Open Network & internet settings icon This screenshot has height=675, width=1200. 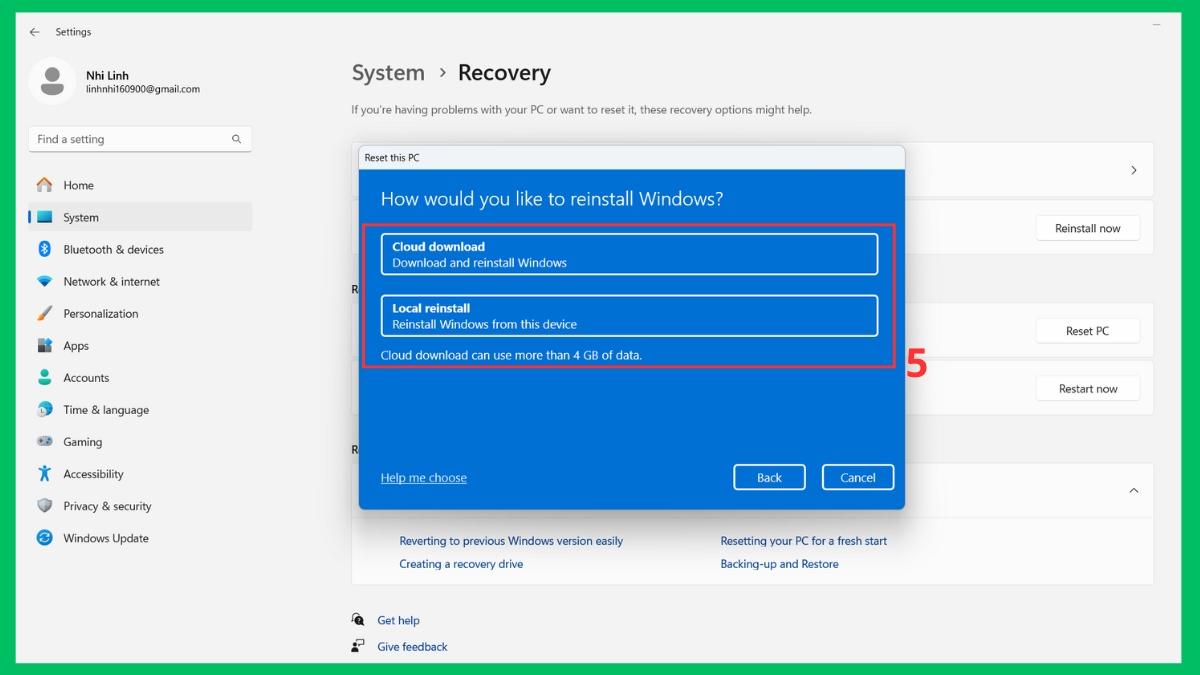[x=45, y=281]
